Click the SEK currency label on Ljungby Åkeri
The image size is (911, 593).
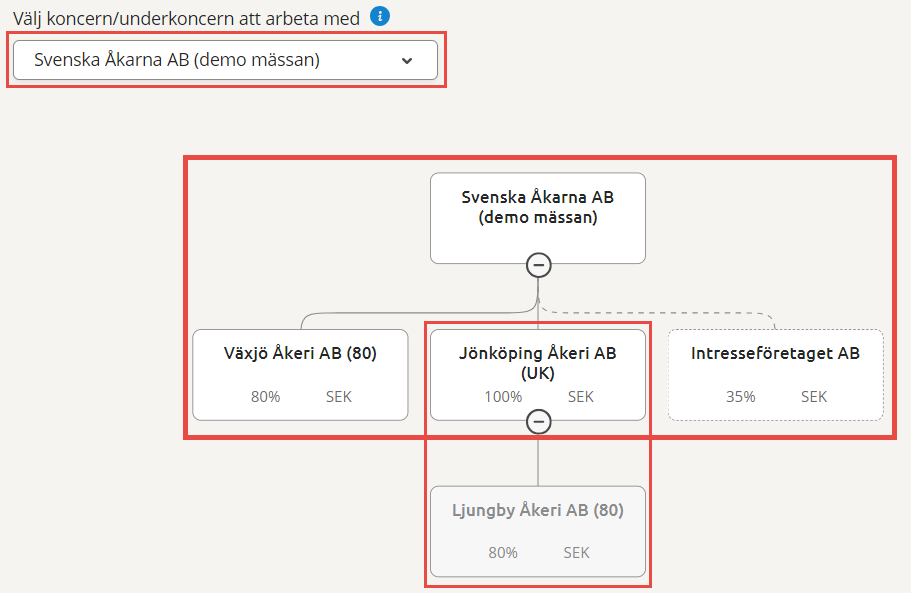pos(576,552)
